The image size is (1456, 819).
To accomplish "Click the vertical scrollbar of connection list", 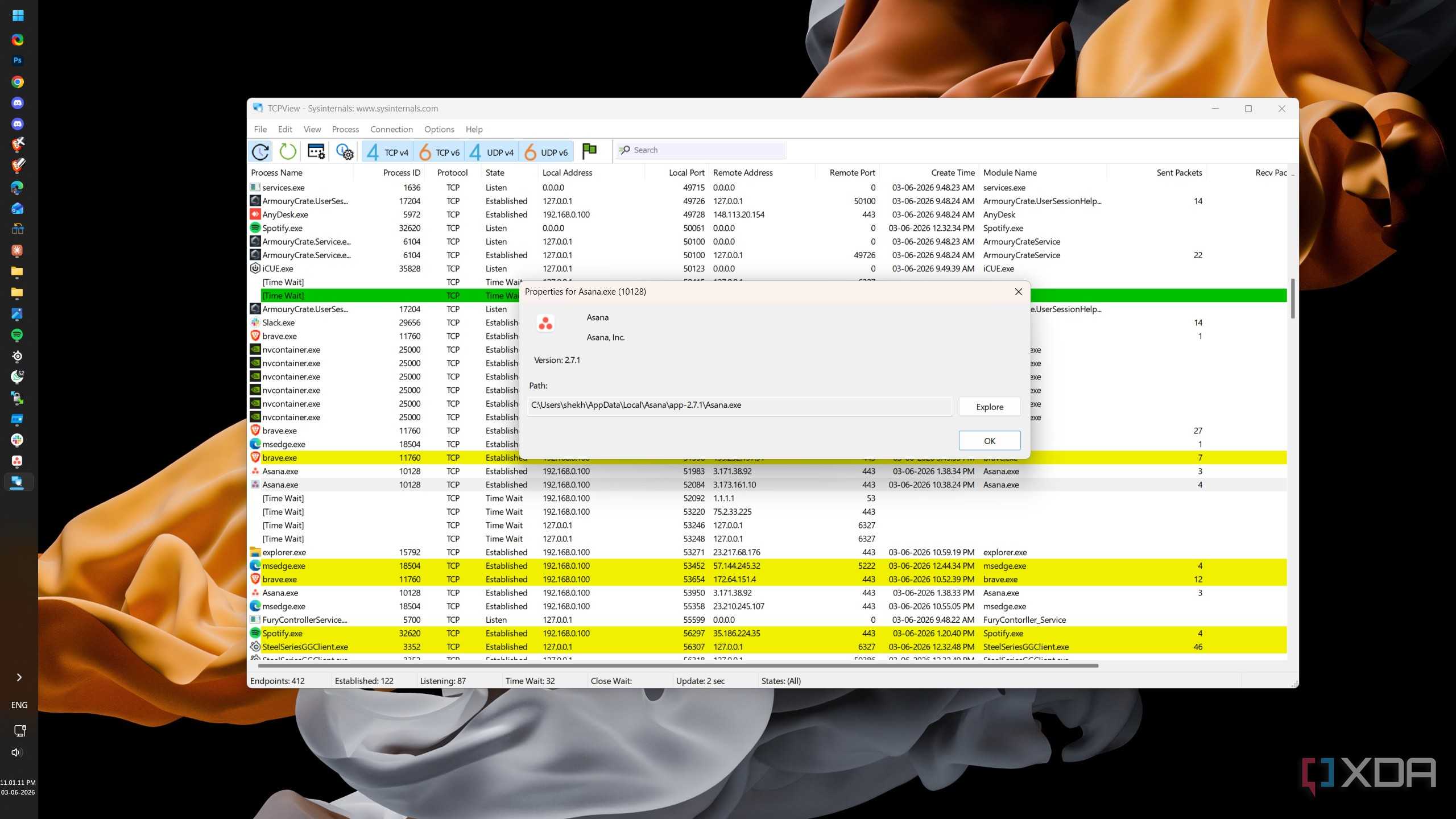I will [x=1292, y=299].
